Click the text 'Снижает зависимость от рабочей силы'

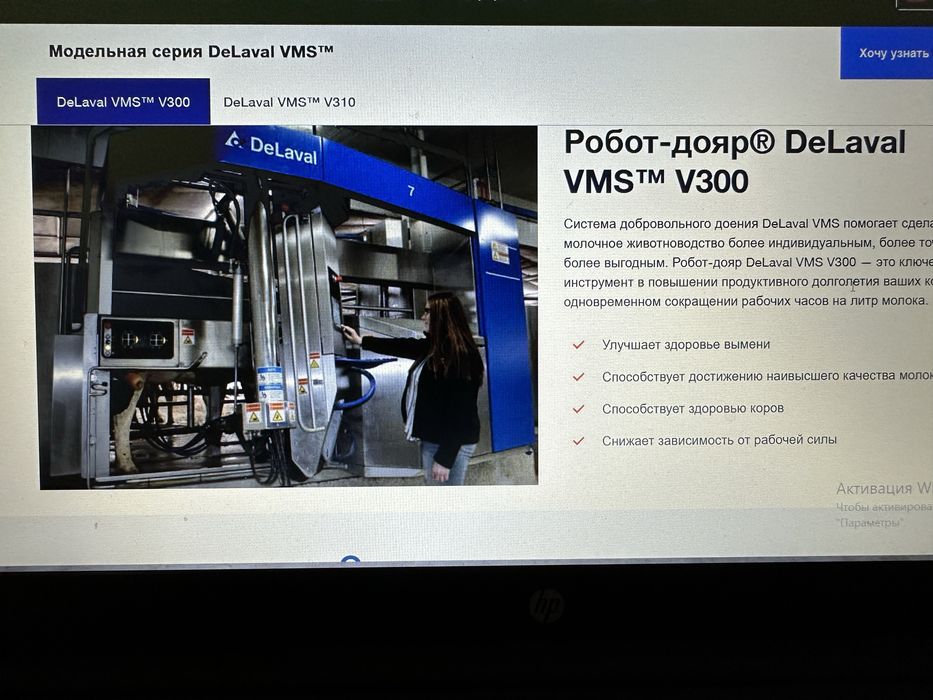coord(719,440)
